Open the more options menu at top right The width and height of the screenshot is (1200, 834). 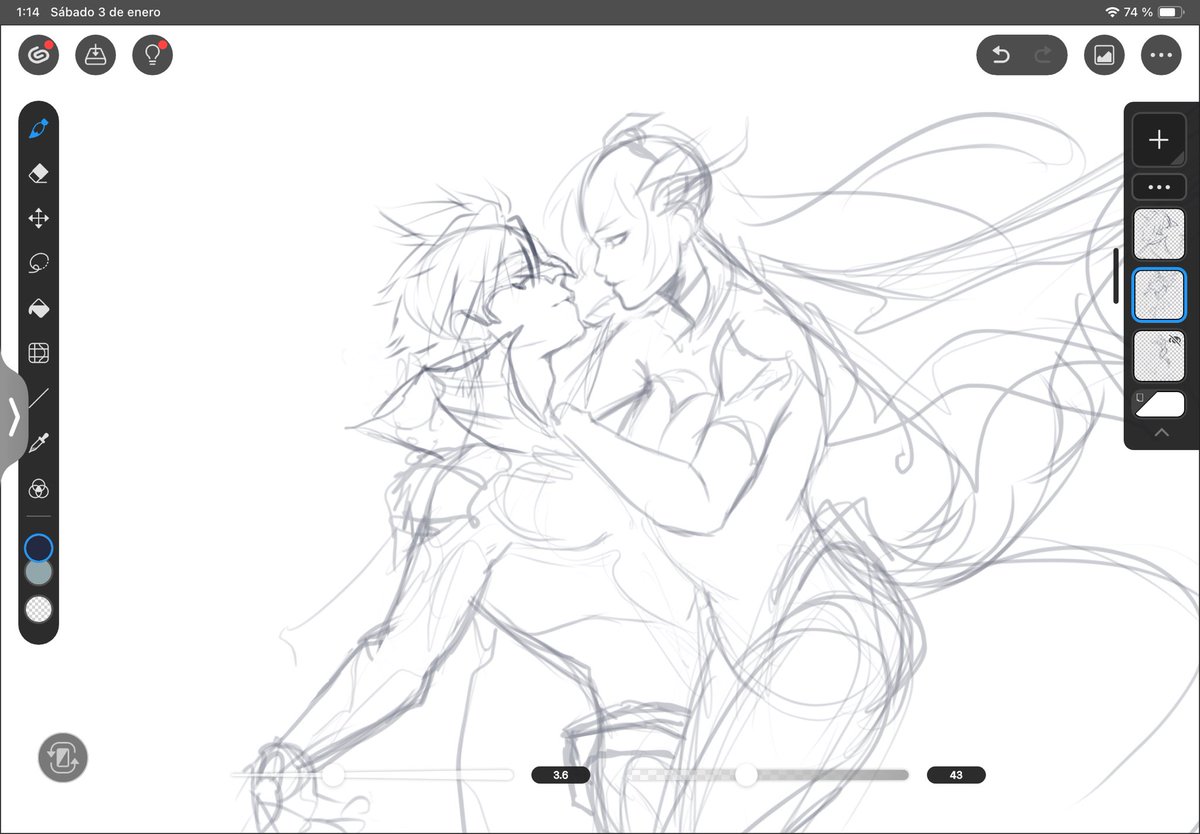[1161, 55]
